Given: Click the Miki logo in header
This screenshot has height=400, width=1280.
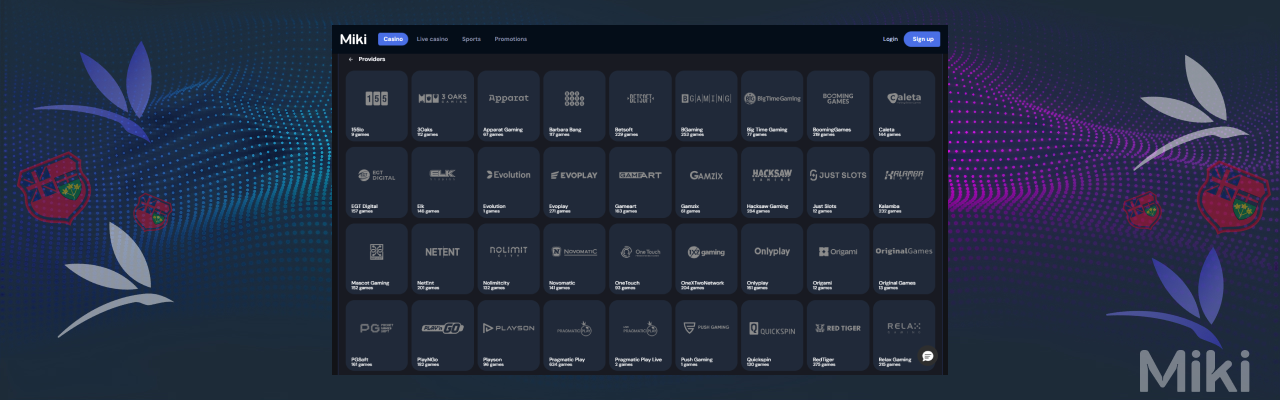Looking at the screenshot, I should click(x=353, y=39).
